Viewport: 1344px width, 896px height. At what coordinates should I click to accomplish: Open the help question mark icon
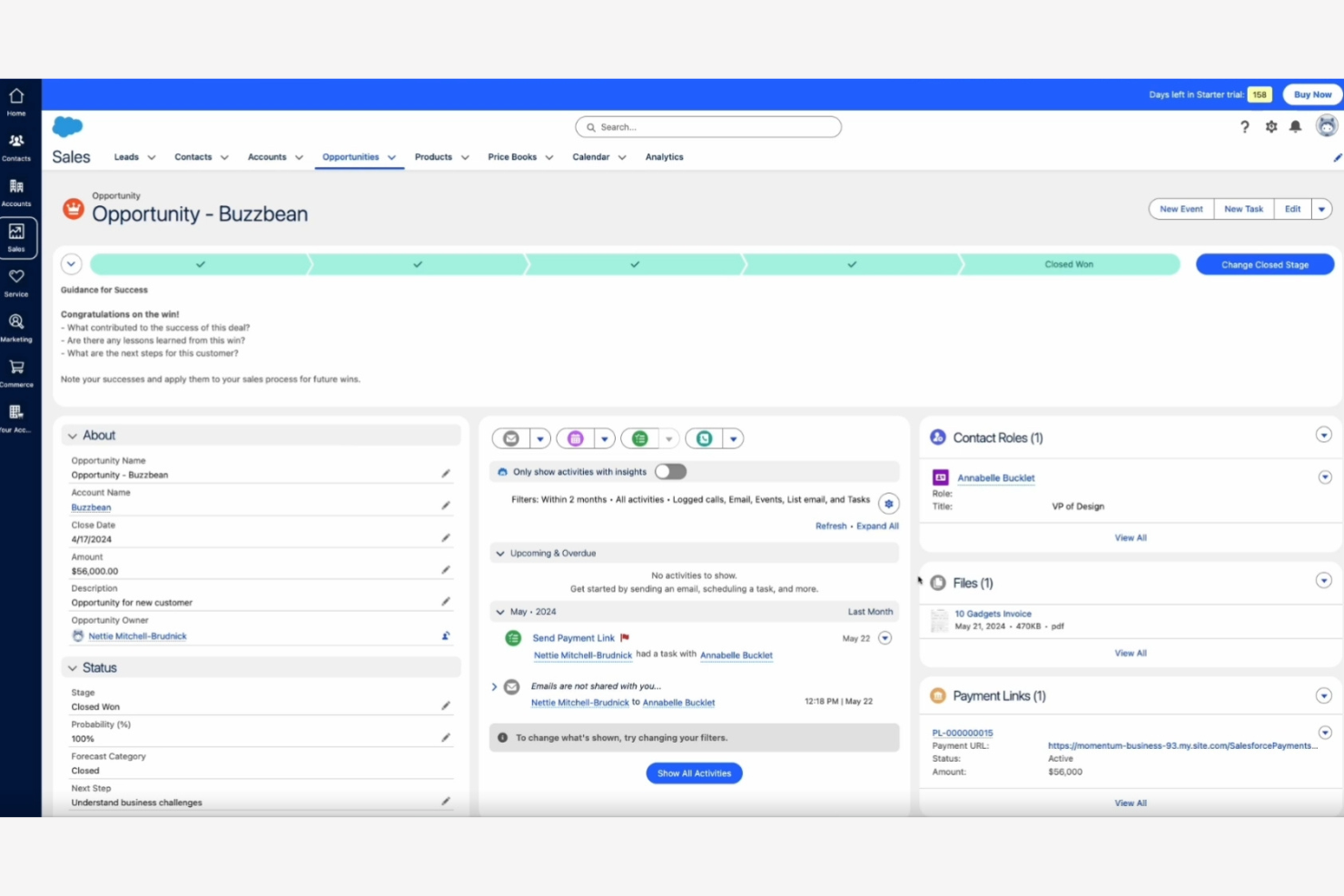1245,127
